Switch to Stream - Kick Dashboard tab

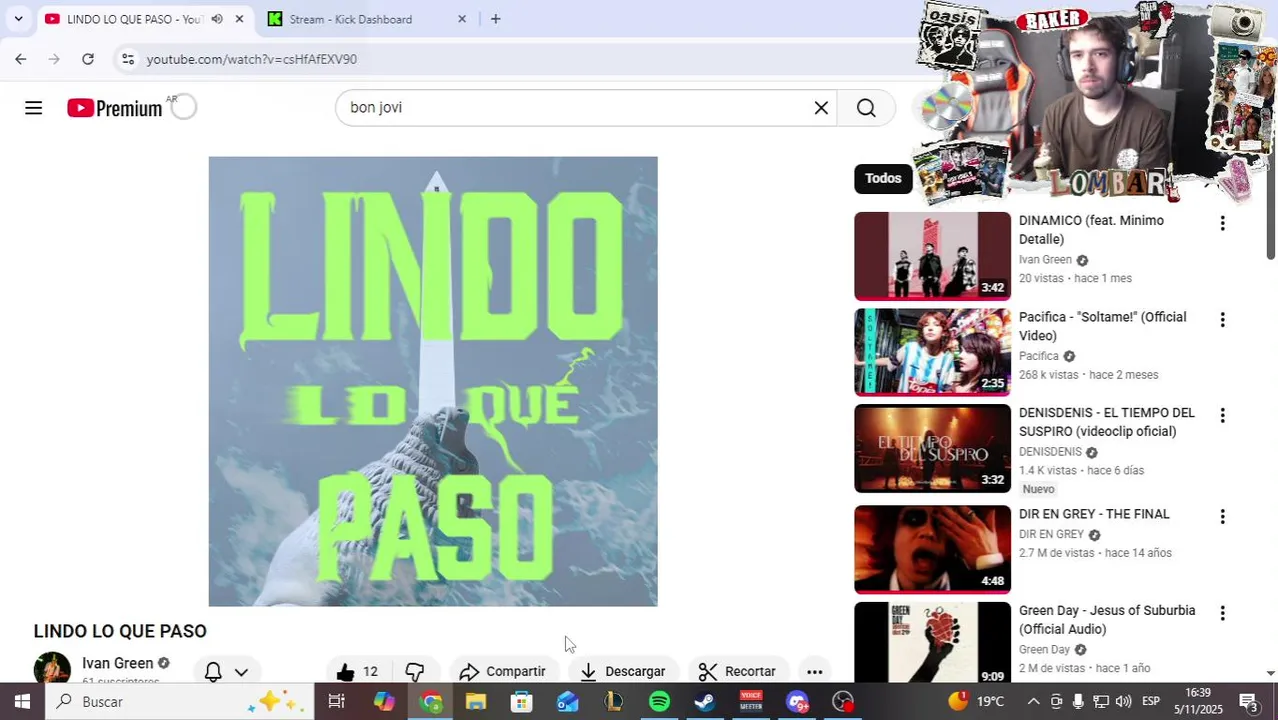point(350,19)
